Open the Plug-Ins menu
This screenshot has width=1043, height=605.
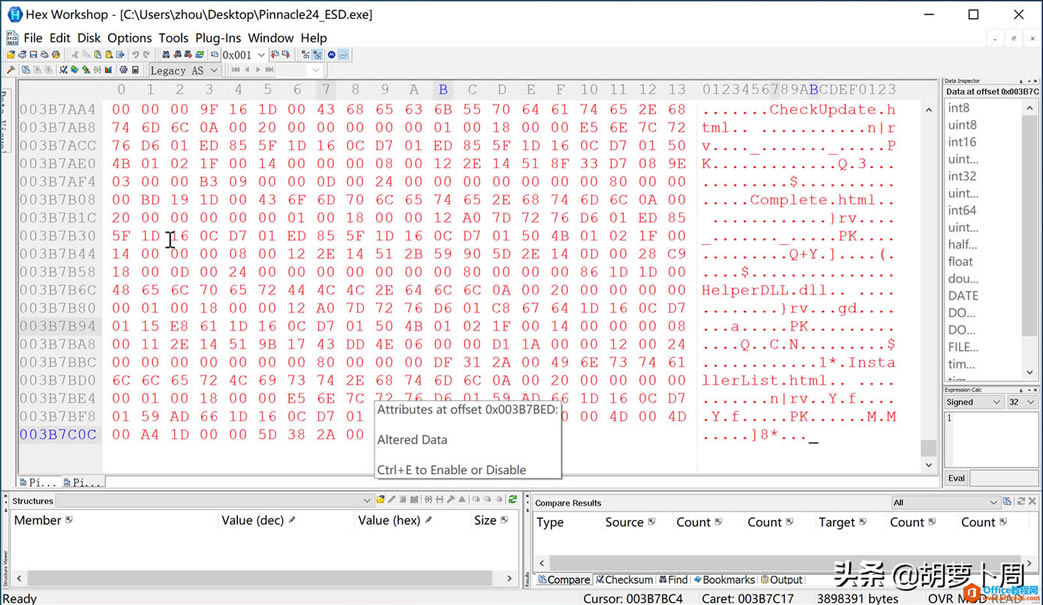[218, 38]
